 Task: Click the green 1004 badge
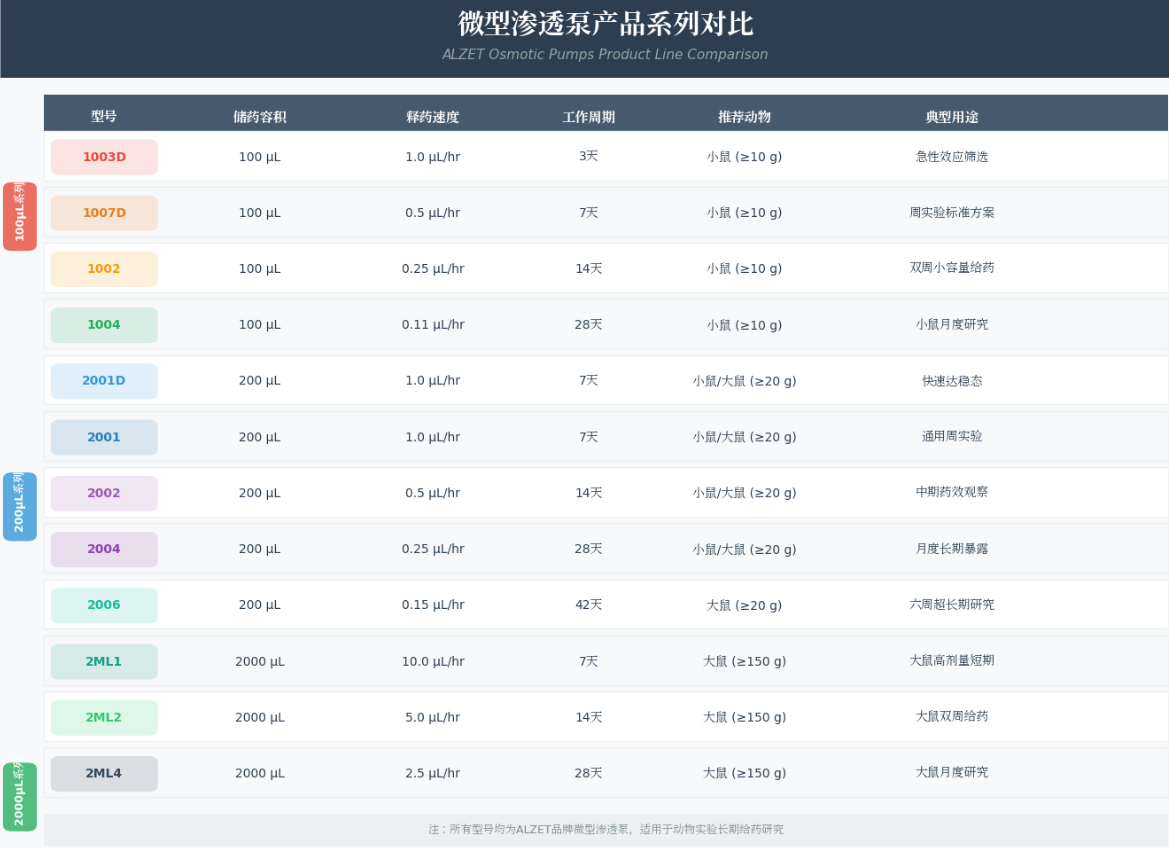[x=103, y=324]
